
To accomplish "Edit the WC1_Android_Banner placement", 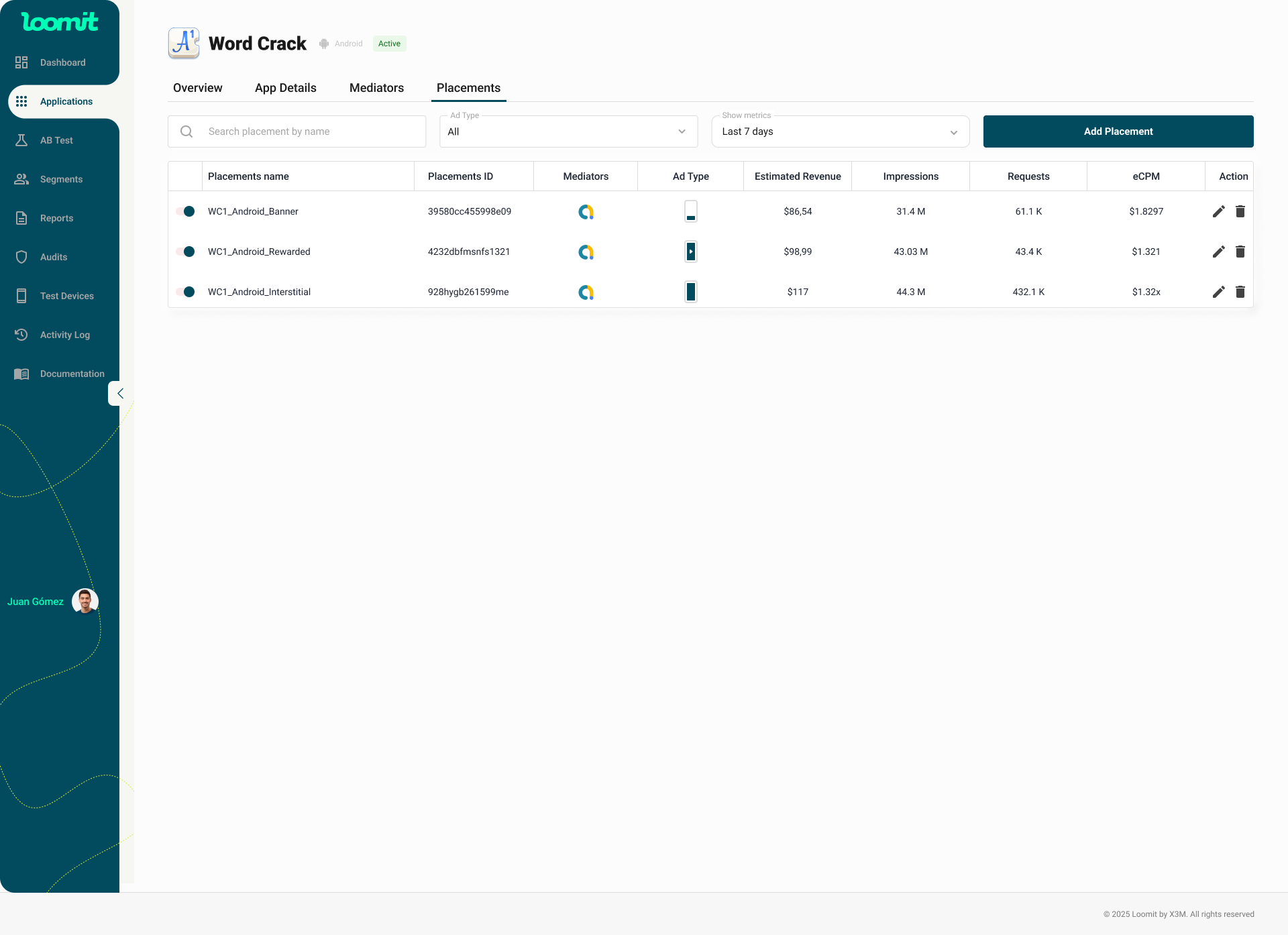I will click(1219, 211).
